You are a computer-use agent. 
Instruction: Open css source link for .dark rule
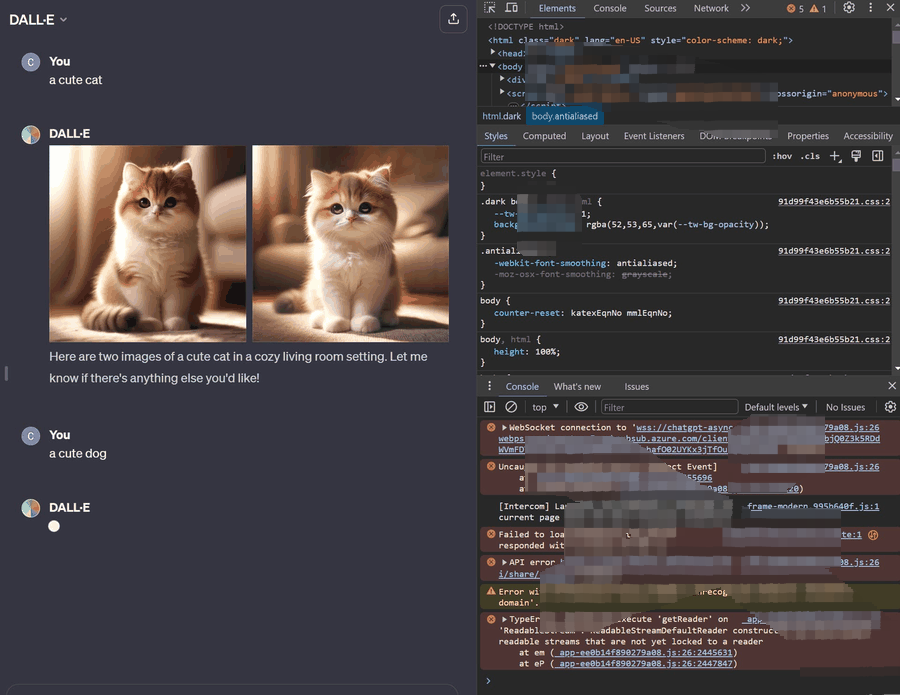pos(833,201)
